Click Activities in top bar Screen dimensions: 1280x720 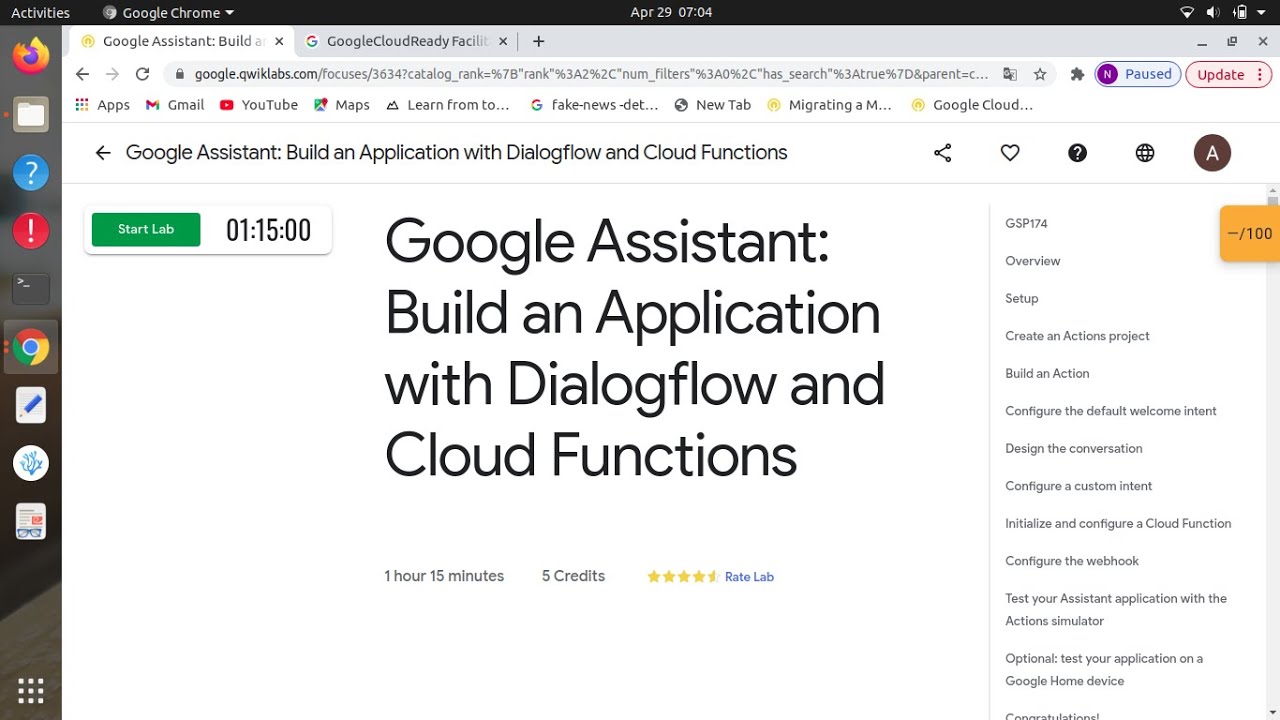[x=40, y=13]
